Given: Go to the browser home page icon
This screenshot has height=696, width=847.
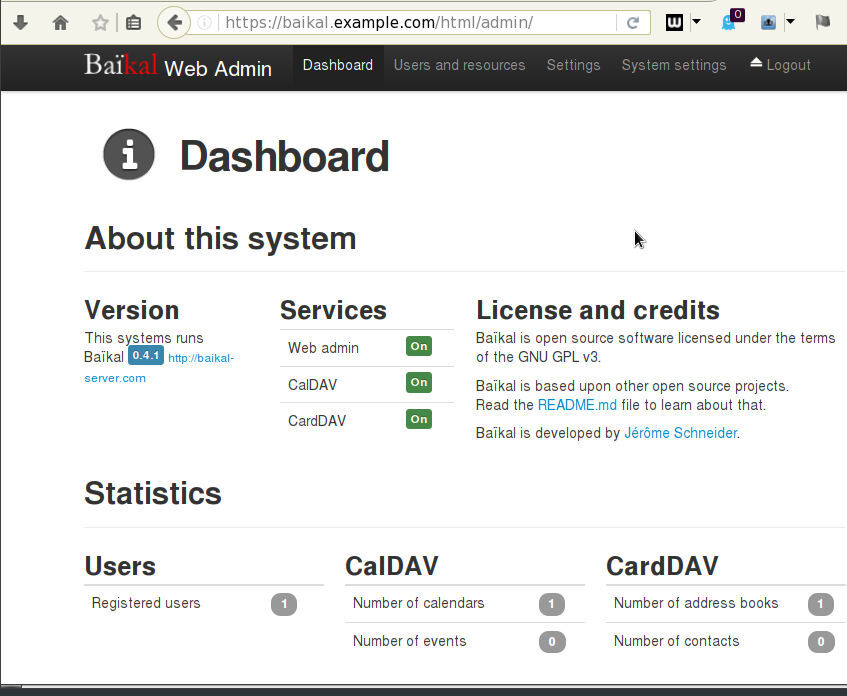Looking at the screenshot, I should click(61, 22).
